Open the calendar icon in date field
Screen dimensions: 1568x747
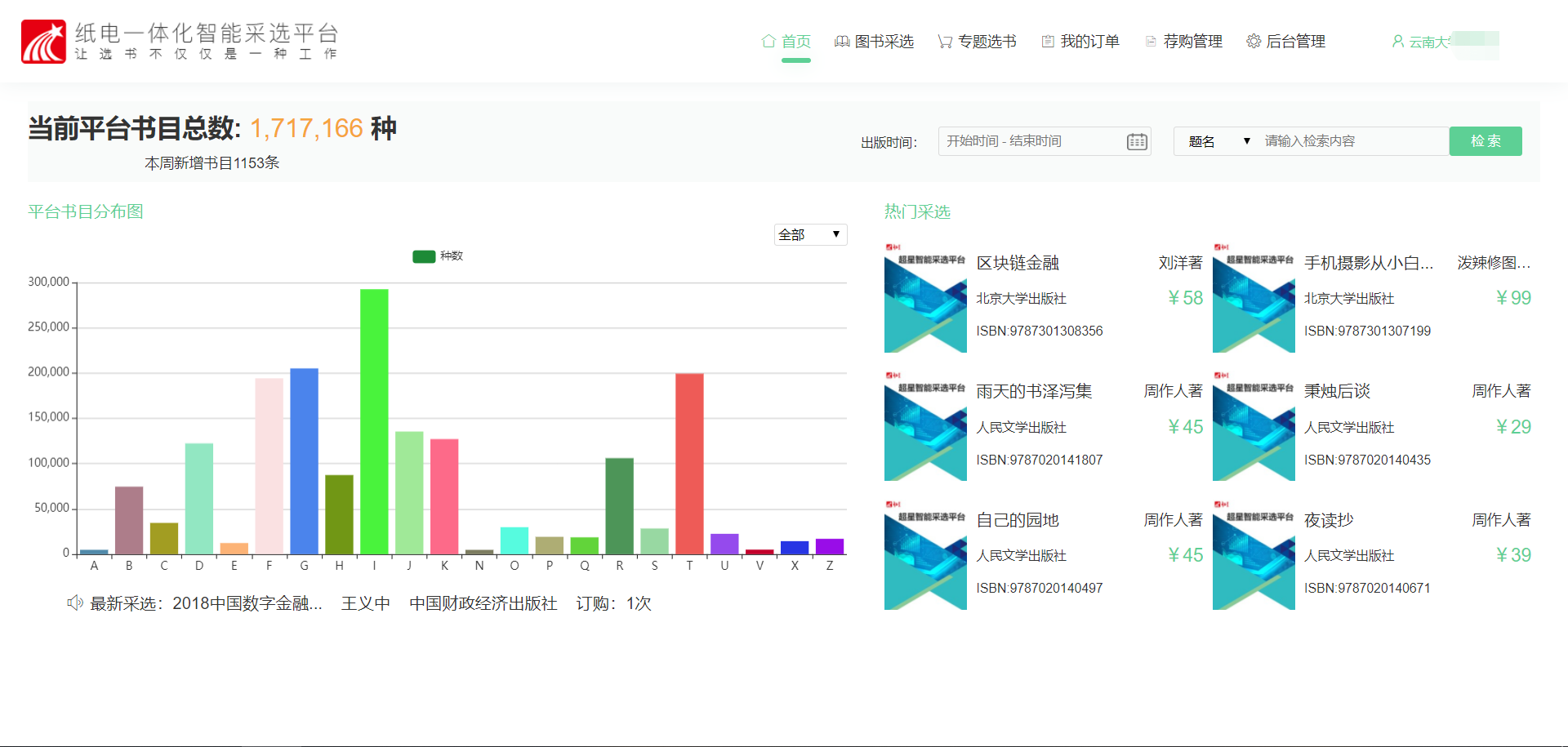click(1136, 142)
